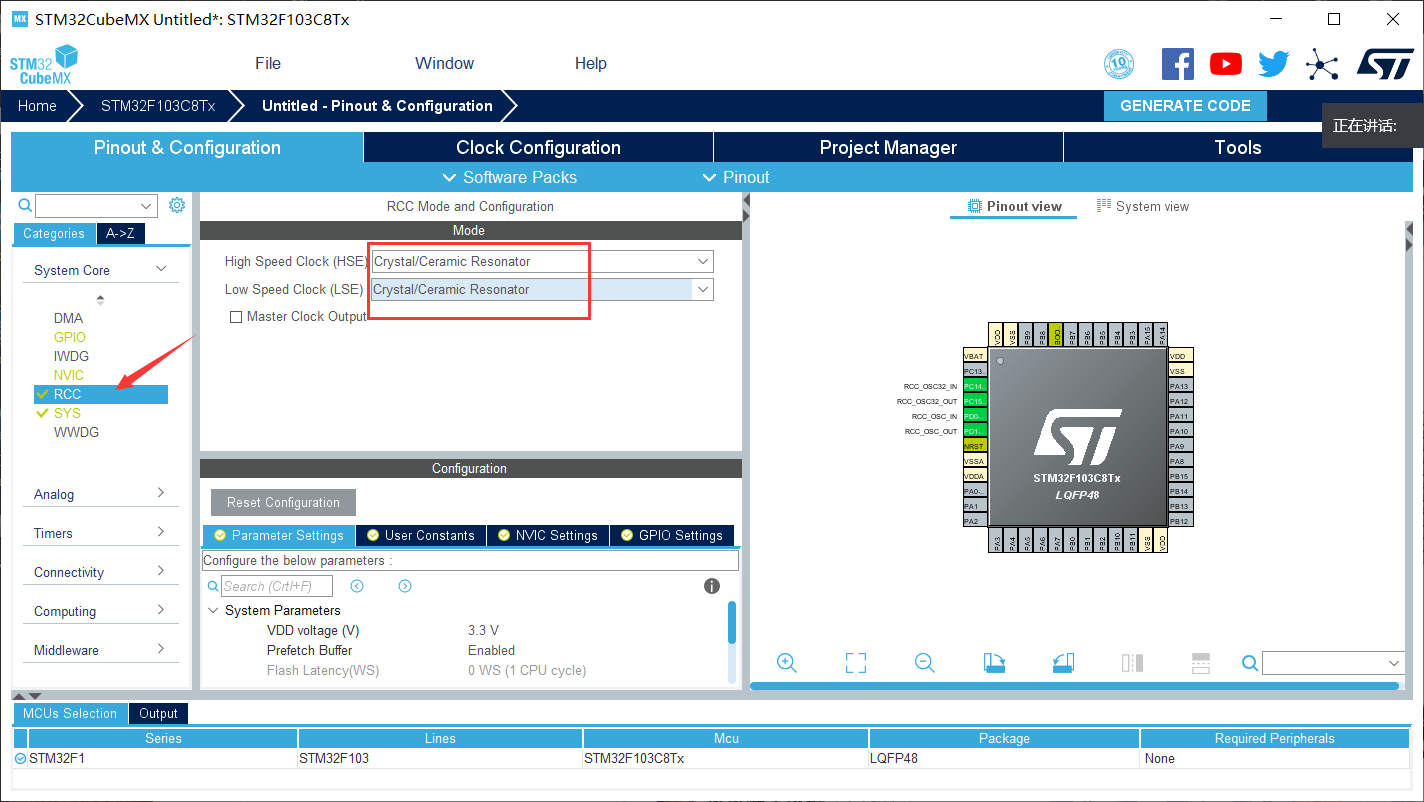Click the info icon in Parameter Settings
Image resolution: width=1424 pixels, height=802 pixels.
[x=712, y=586]
